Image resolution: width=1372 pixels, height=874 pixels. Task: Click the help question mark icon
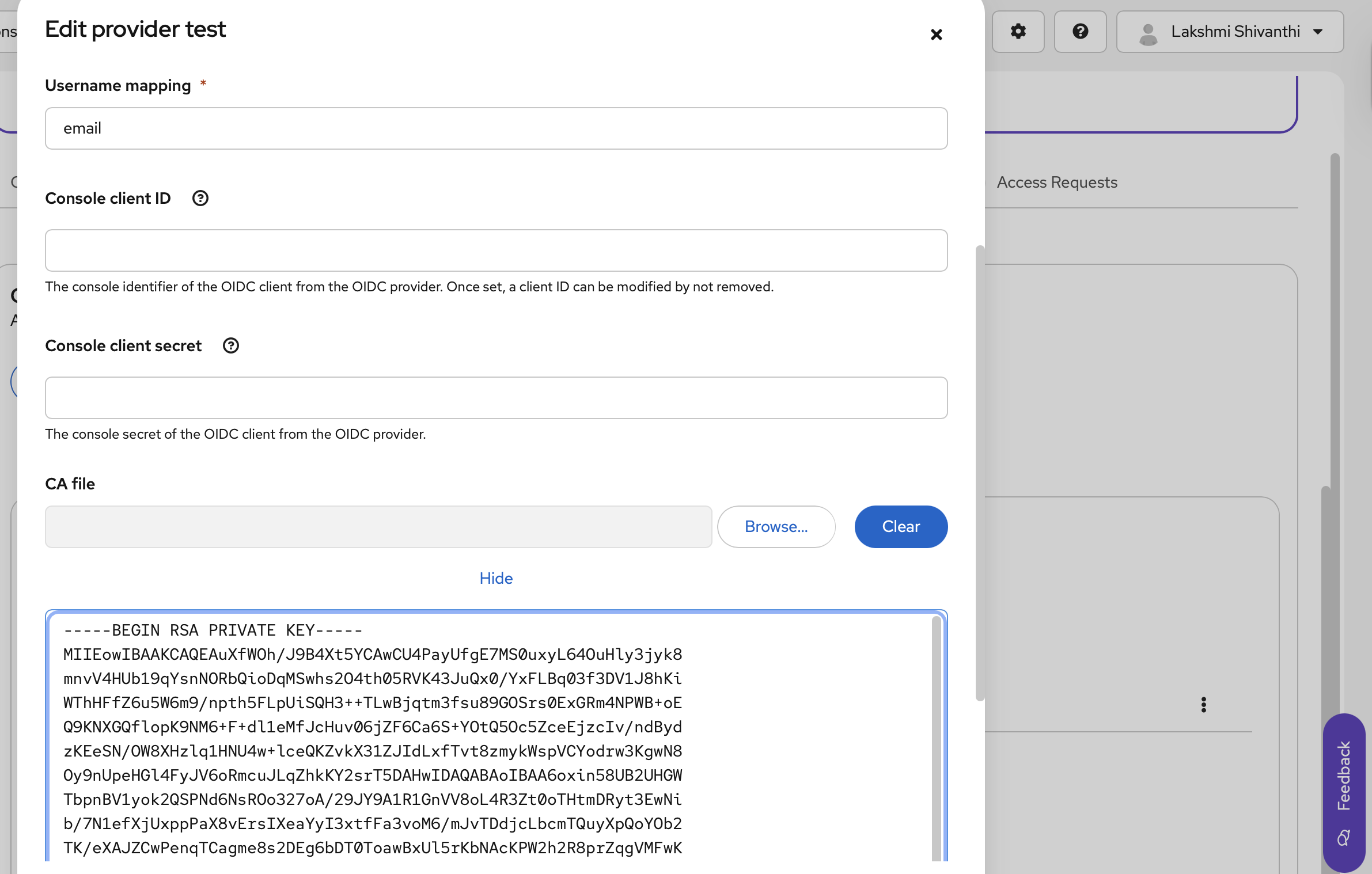pos(1080,32)
